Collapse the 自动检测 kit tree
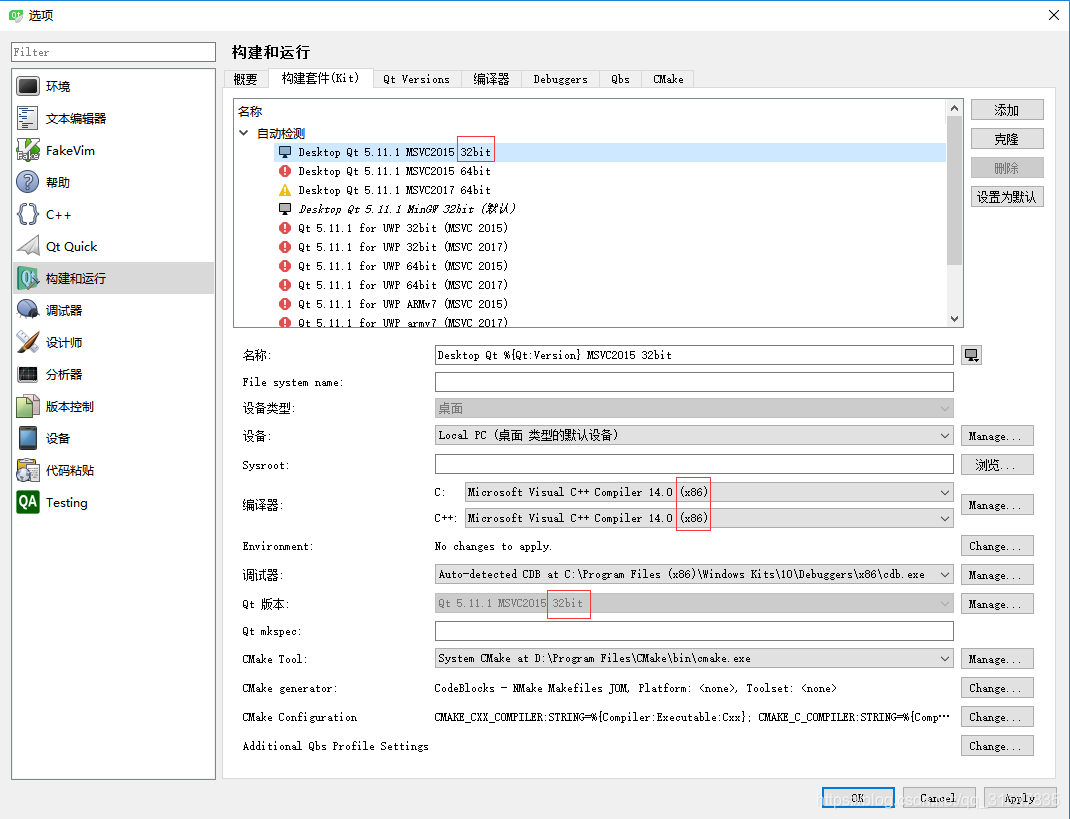The image size is (1070, 819). [243, 131]
